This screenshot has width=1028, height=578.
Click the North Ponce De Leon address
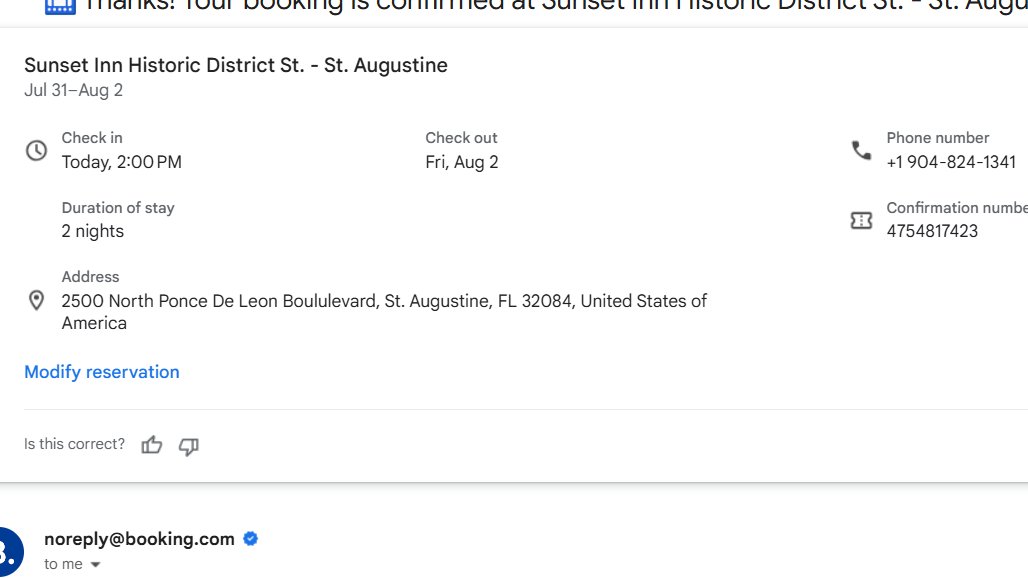coord(384,301)
